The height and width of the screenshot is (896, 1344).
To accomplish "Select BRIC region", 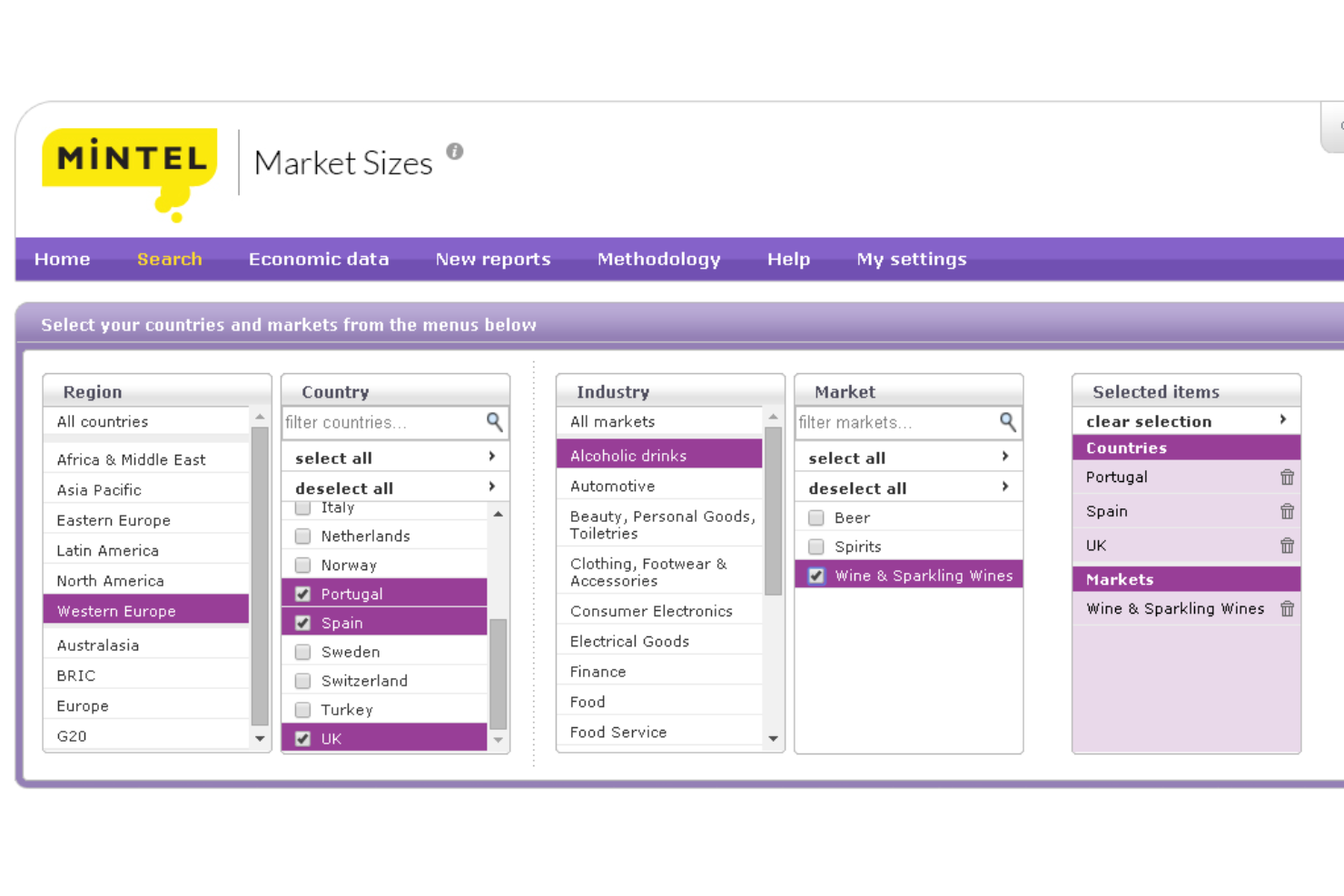I will 146,674.
